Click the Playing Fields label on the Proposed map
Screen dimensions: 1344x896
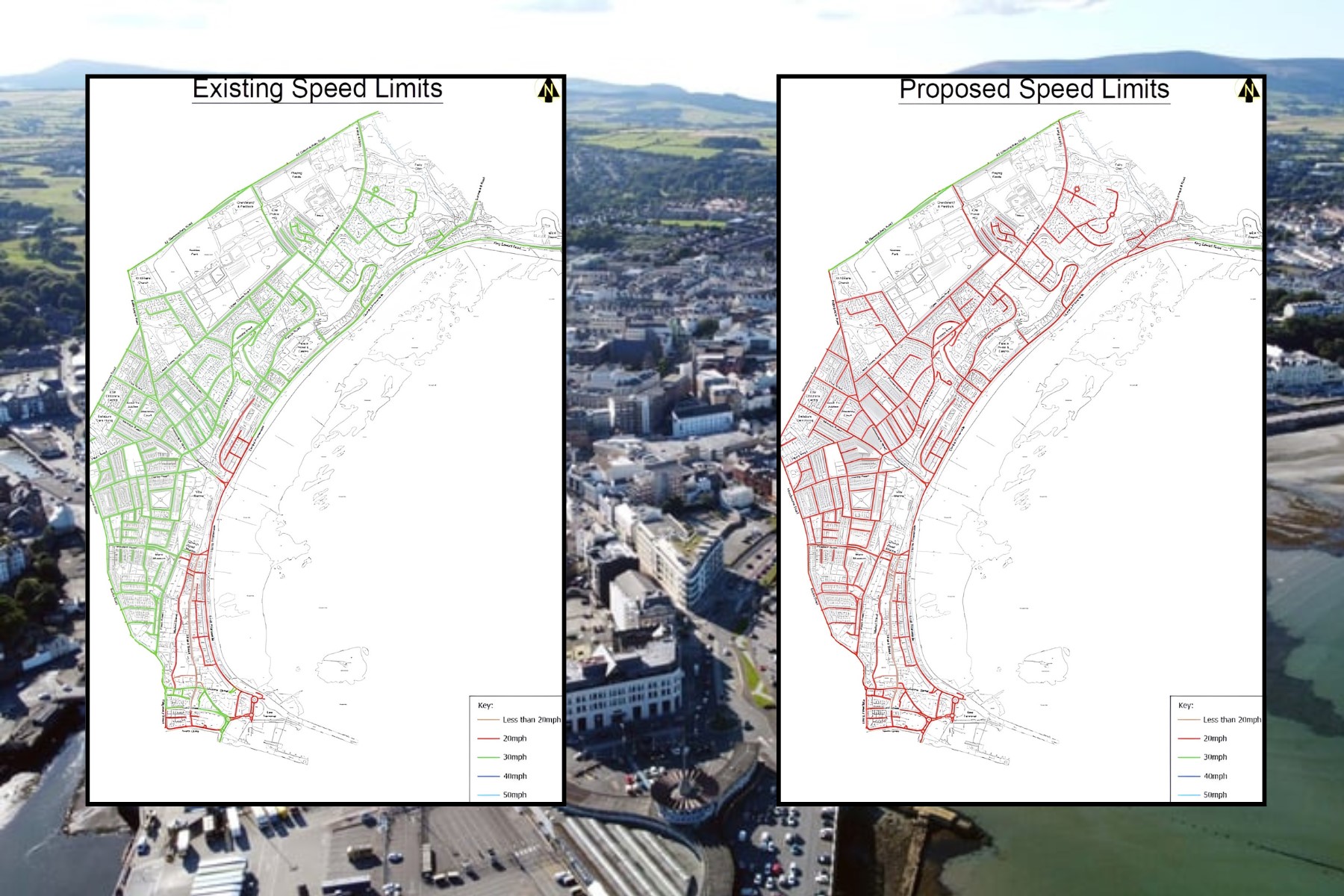pyautogui.click(x=996, y=175)
